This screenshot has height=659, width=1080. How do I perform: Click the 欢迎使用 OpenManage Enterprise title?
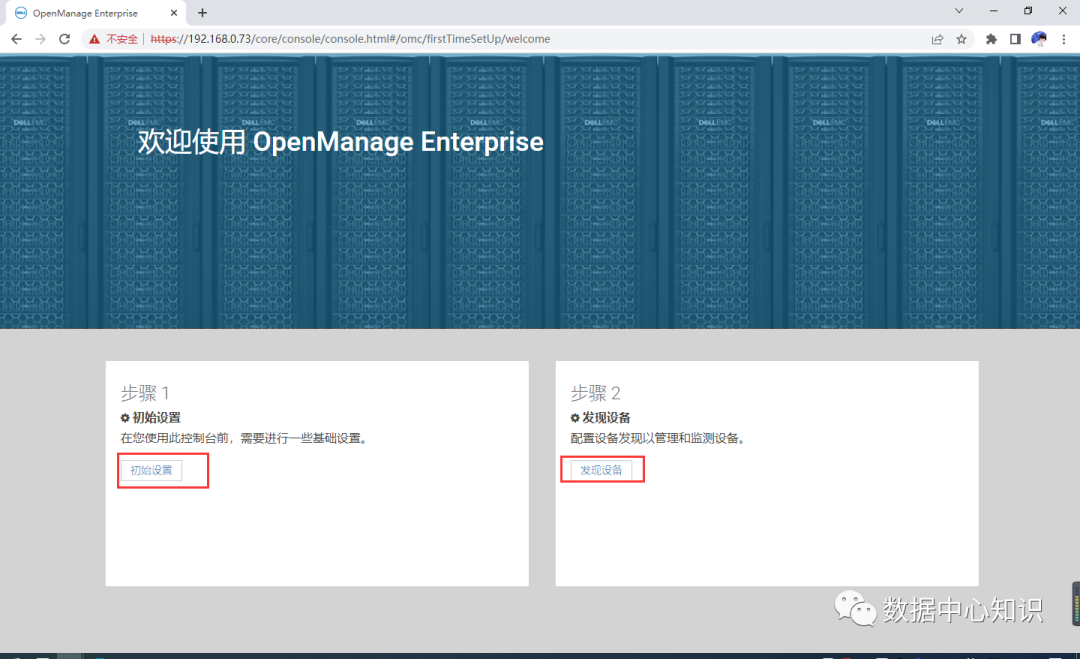(341, 142)
